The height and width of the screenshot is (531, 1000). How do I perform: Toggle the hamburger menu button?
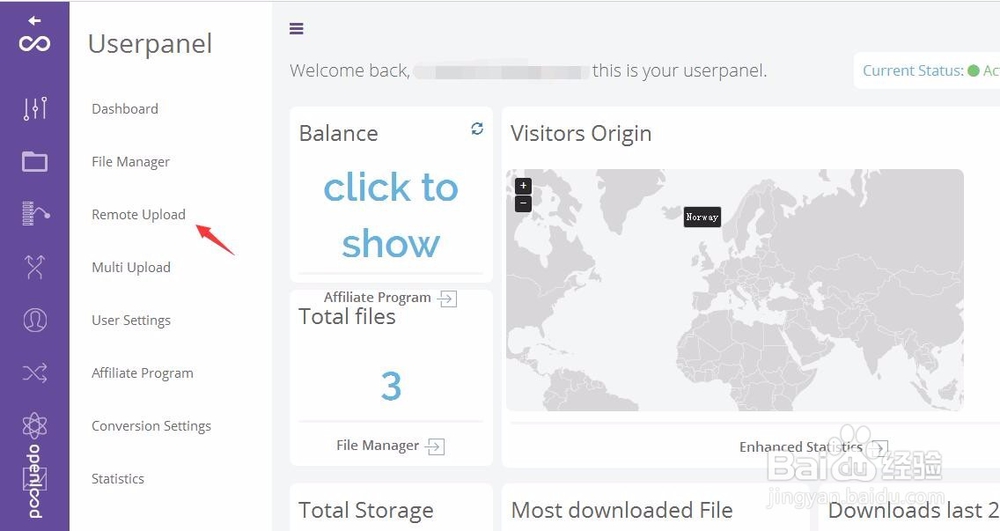tap(296, 29)
